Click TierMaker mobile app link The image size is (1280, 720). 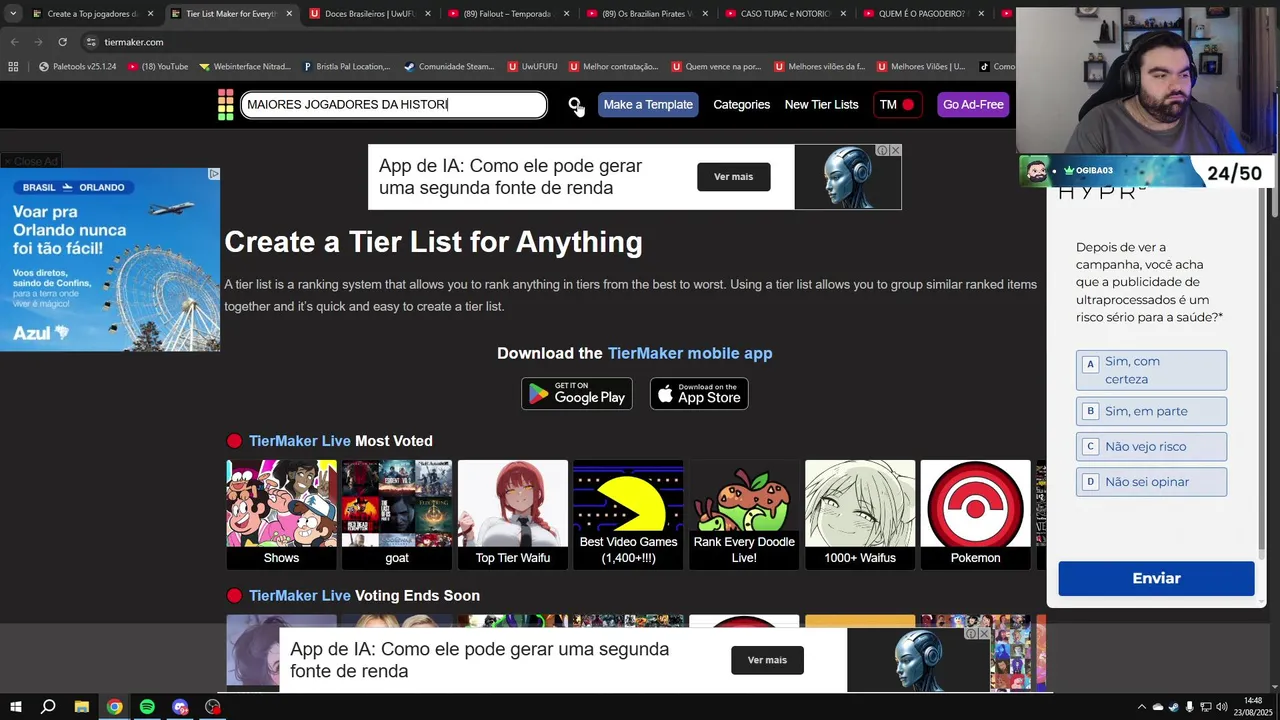click(690, 353)
